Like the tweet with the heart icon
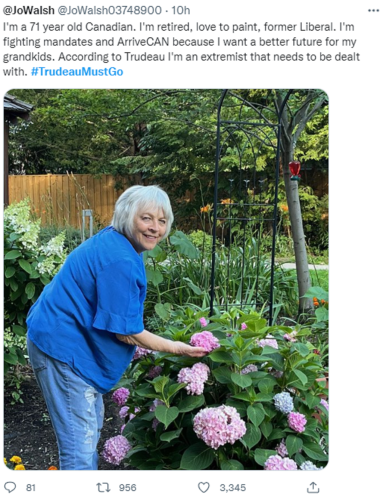The width and height of the screenshot is (380, 500). pos(204,487)
